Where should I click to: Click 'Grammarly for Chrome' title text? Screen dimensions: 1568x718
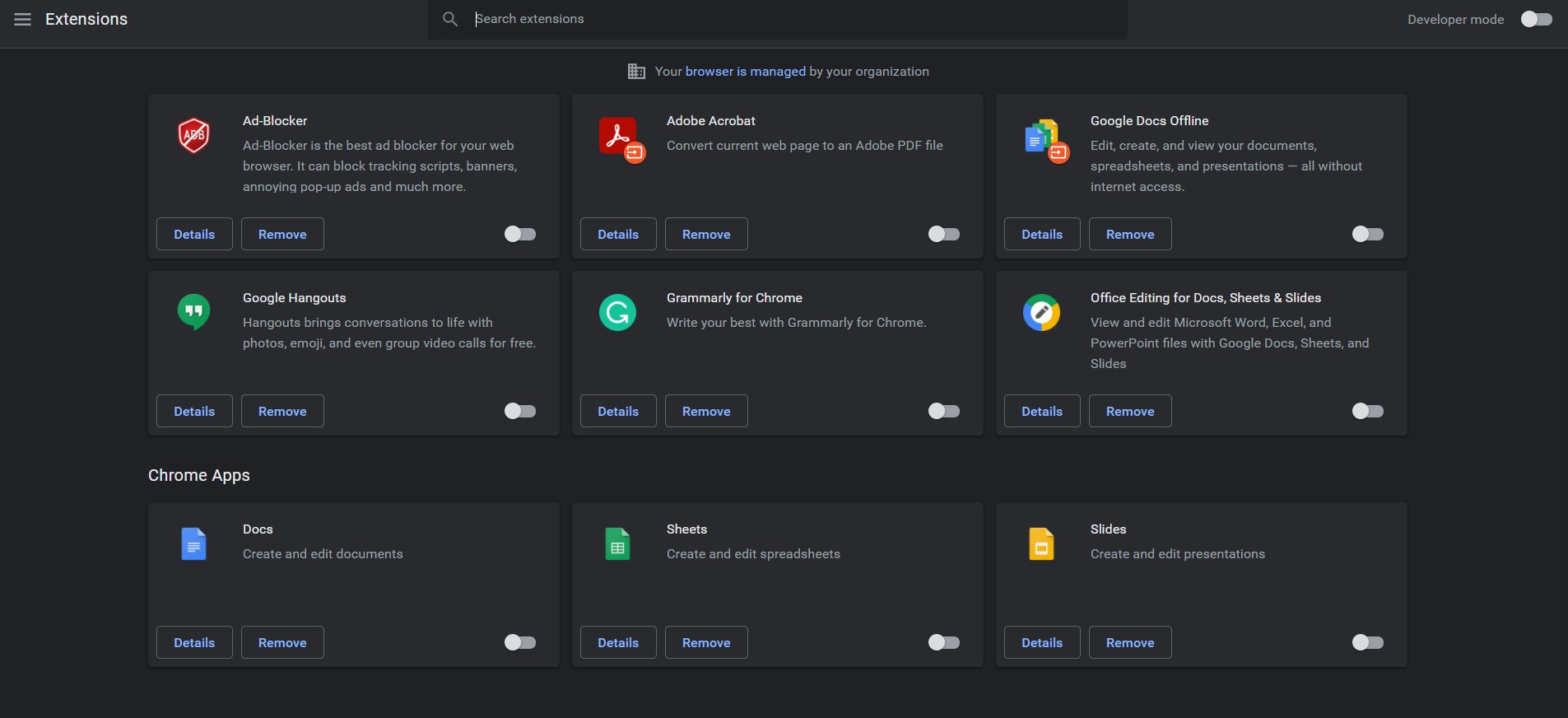(x=734, y=298)
